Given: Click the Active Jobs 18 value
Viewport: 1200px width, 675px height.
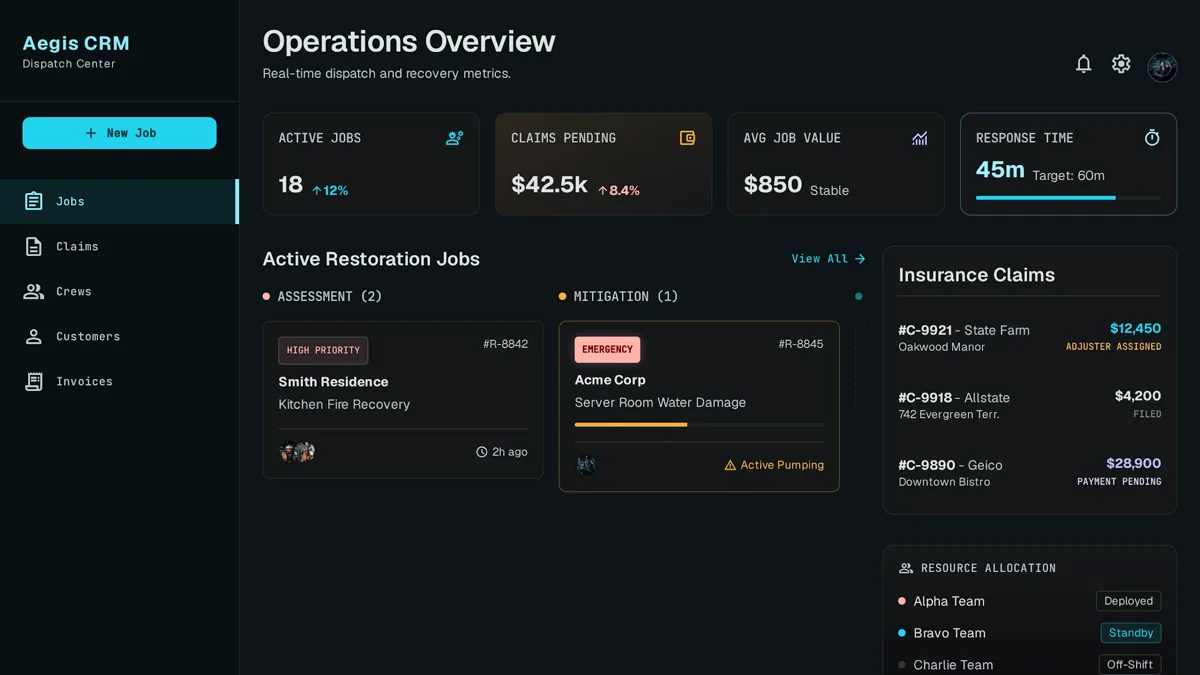Looking at the screenshot, I should click(291, 184).
